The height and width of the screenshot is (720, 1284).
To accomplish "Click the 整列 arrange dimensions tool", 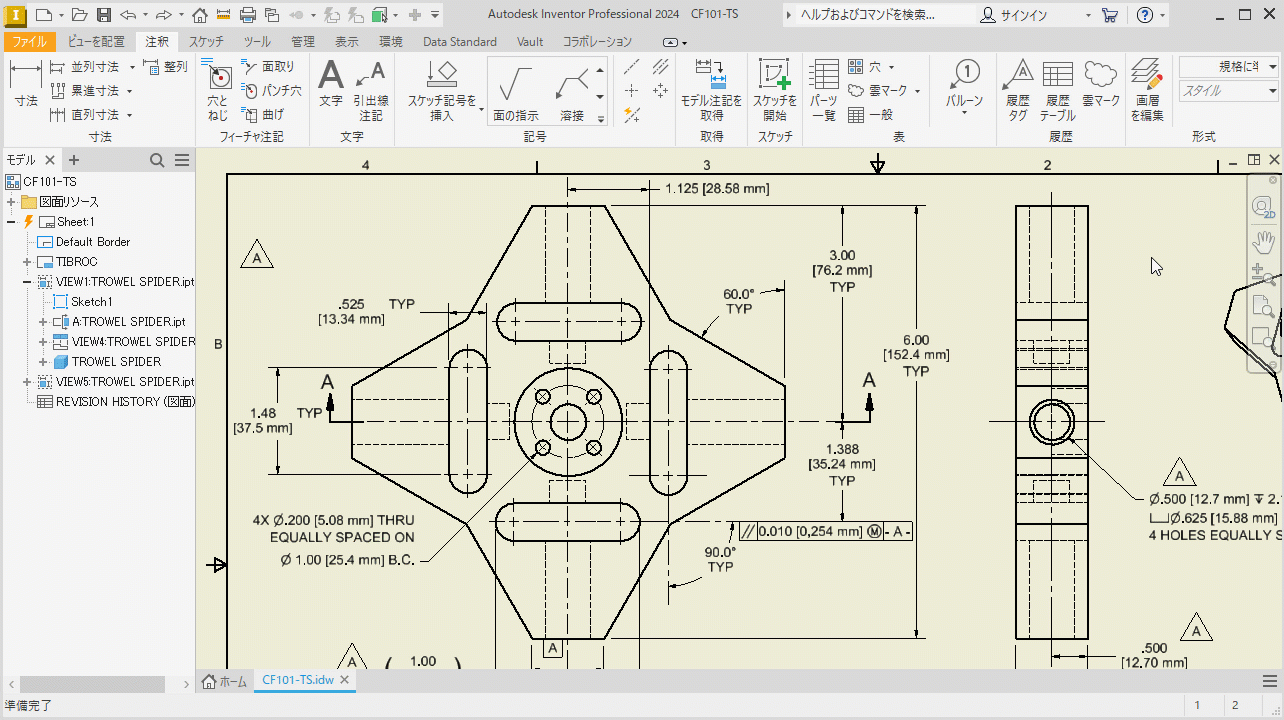I will click(x=165, y=67).
